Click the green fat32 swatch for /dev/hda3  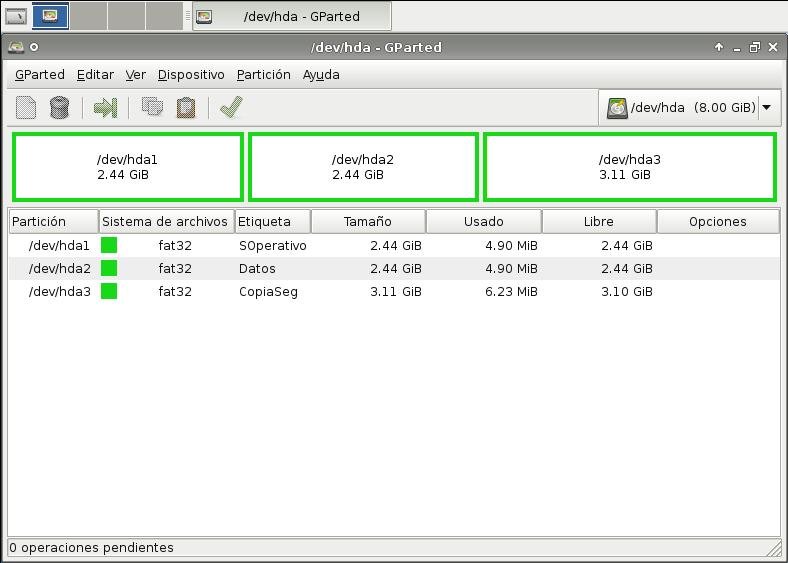(x=109, y=291)
